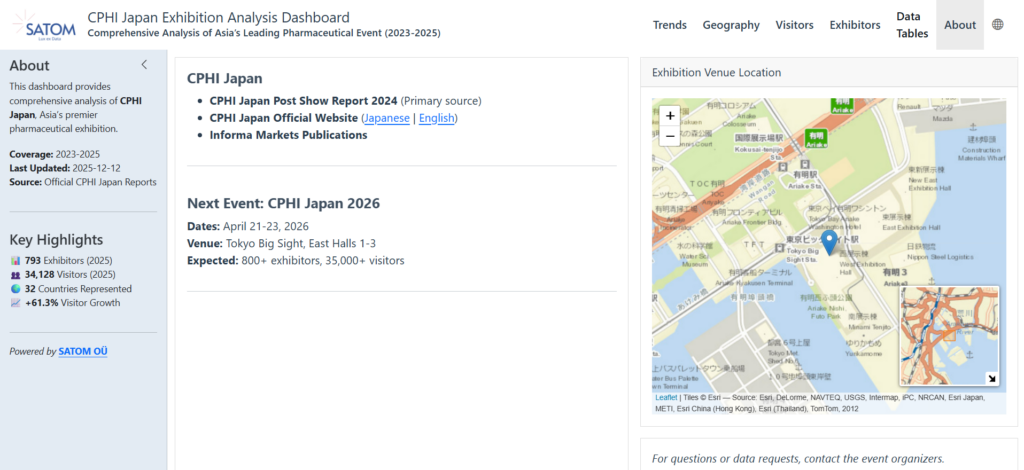Click the overview minimap thumbnail
Viewport: 1024px width, 470px height.
[x=945, y=335]
